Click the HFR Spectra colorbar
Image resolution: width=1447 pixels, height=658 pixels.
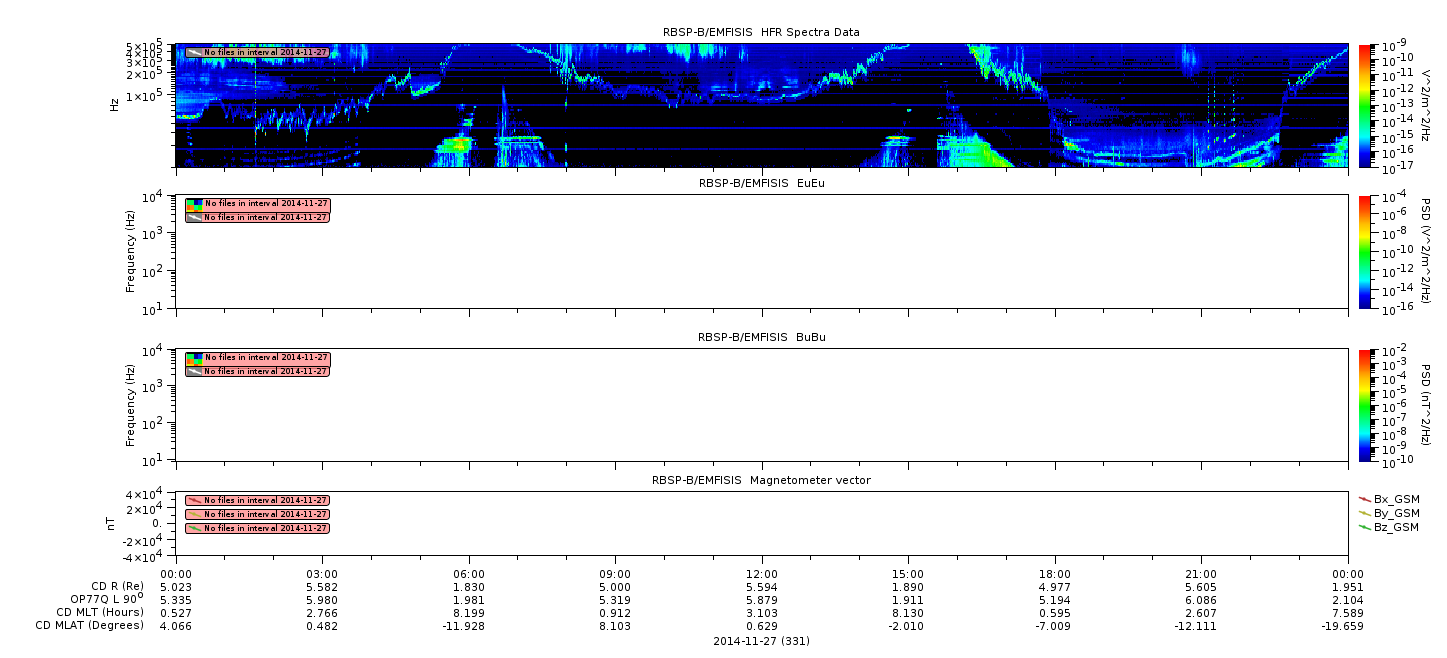(1364, 106)
